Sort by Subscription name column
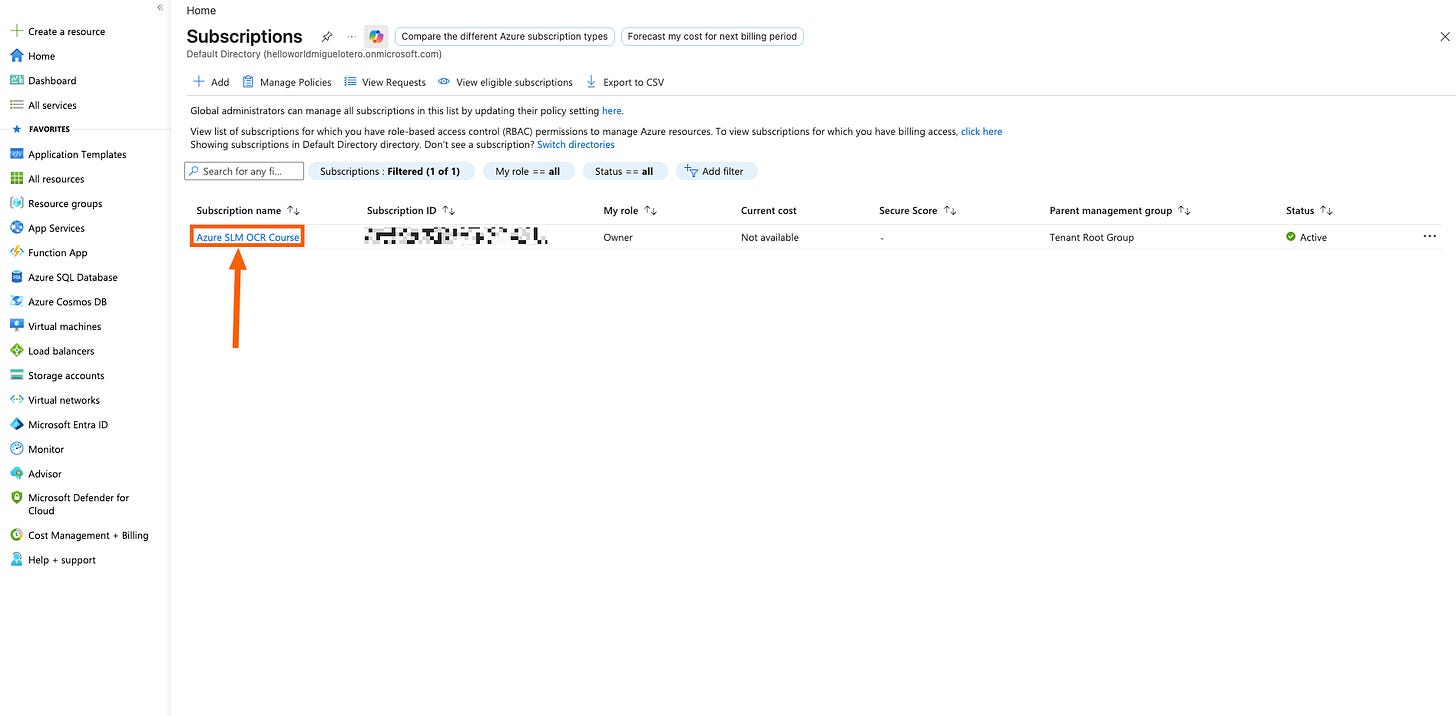1456x716 pixels. pos(248,210)
